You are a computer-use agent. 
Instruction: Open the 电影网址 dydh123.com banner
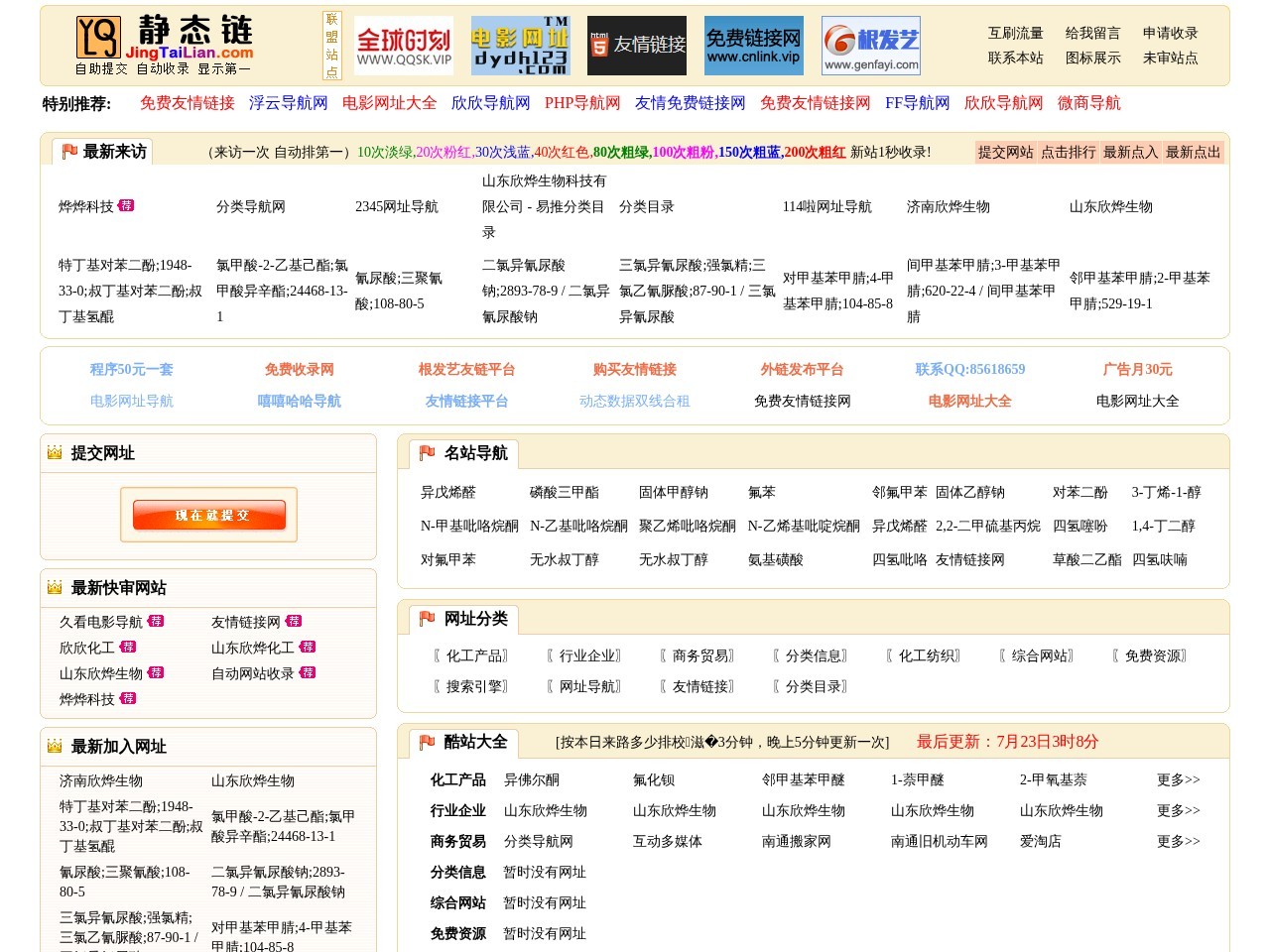tap(520, 46)
